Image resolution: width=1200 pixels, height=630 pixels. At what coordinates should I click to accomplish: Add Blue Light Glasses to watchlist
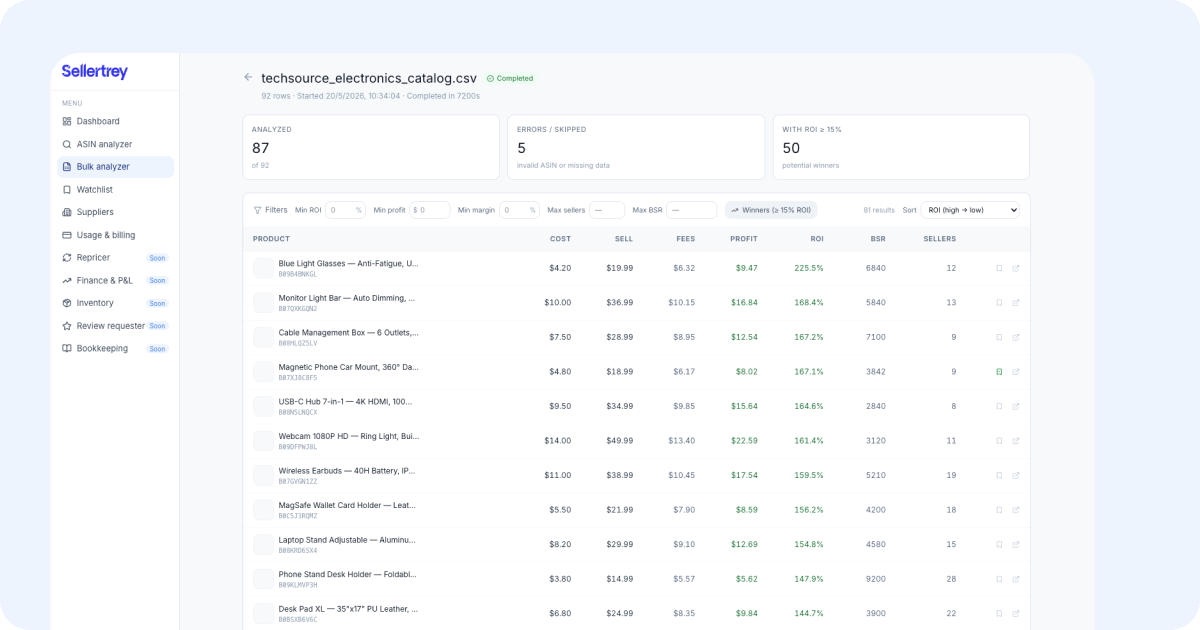pos(999,268)
